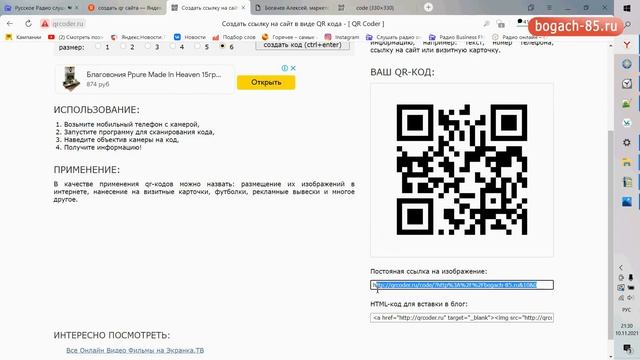Click the qrcoder.ru address bar
Screen dimensions: 640x360
coord(68,24)
